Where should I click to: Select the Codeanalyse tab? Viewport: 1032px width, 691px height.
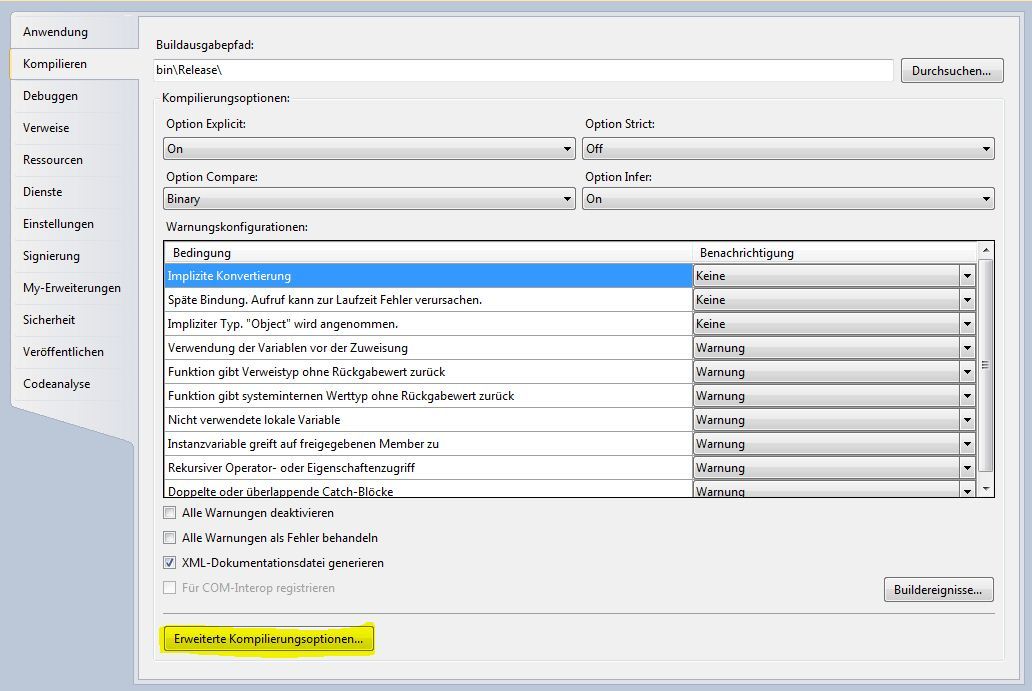click(x=57, y=384)
